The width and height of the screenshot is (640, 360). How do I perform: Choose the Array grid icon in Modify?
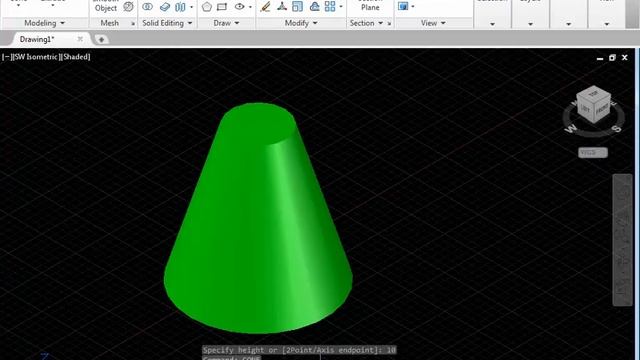(x=330, y=7)
